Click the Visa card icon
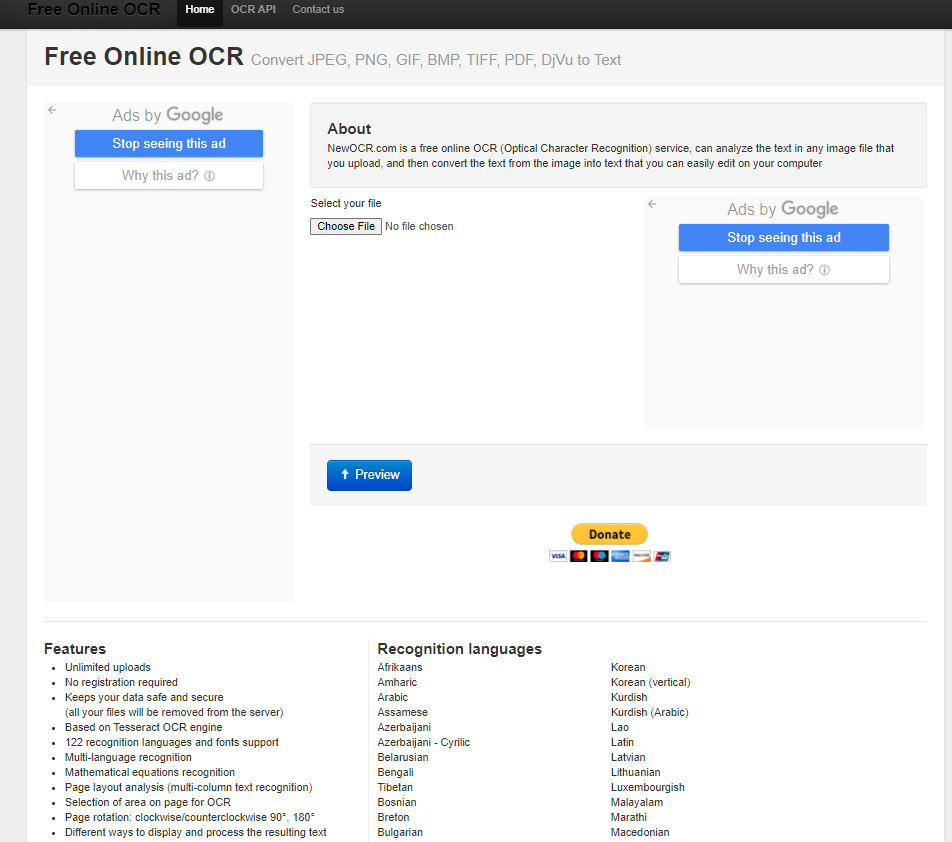The image size is (952, 842). click(558, 556)
